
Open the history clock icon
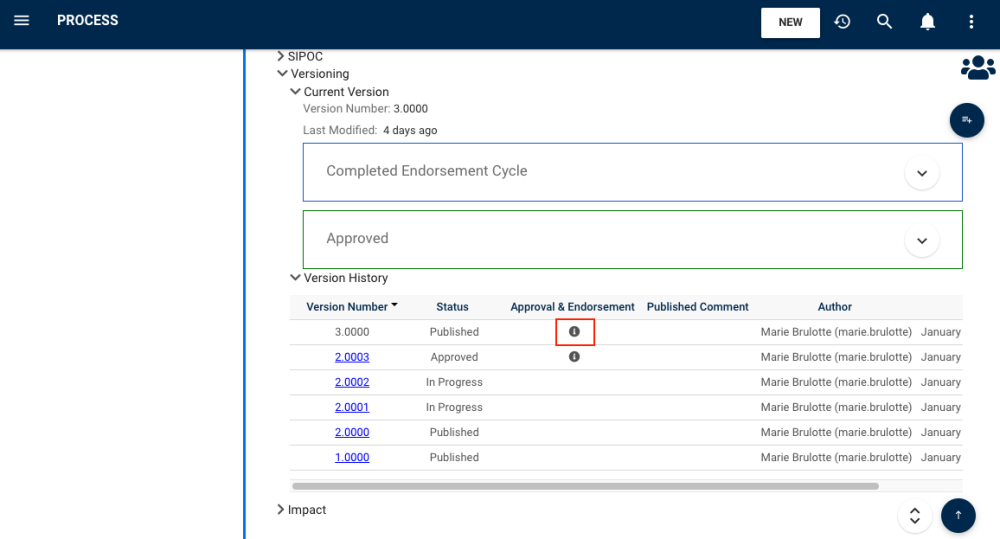(842, 22)
